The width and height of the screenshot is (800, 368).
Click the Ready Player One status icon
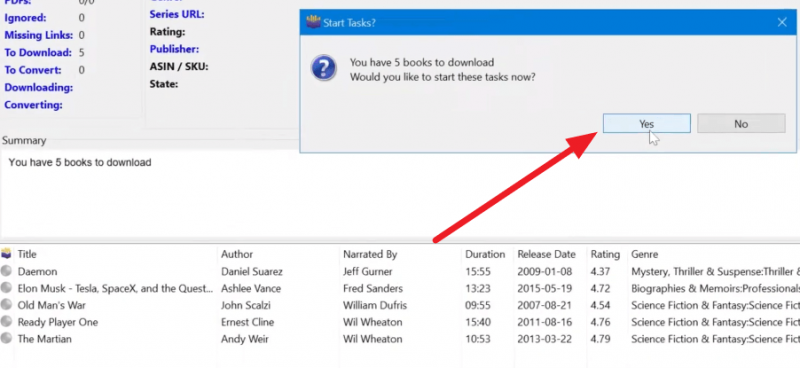click(x=6, y=322)
